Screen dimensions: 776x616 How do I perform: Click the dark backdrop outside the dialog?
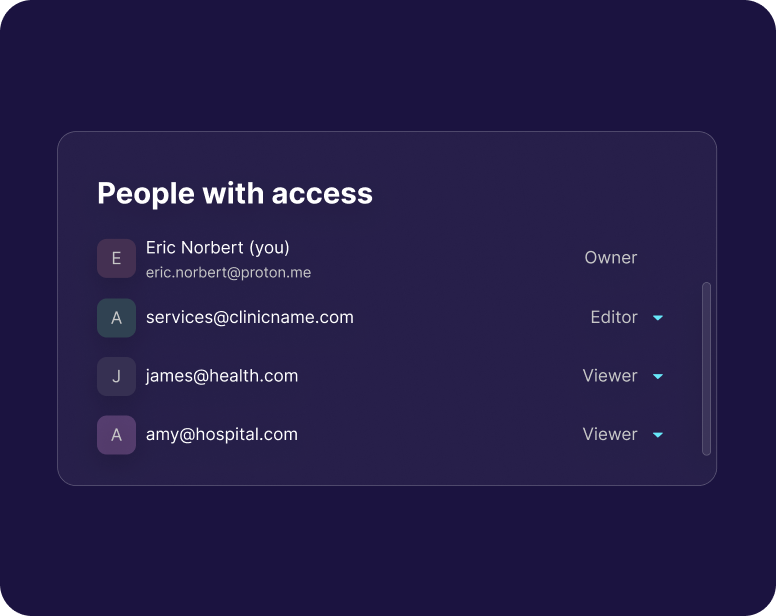[x=388, y=550]
